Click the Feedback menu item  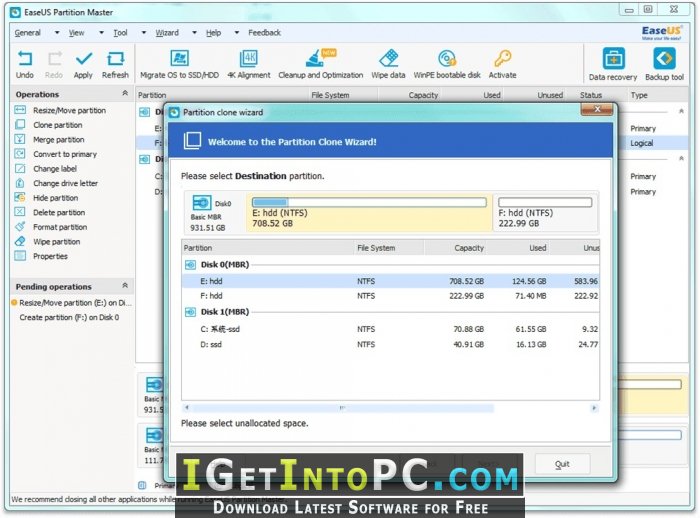[264, 33]
